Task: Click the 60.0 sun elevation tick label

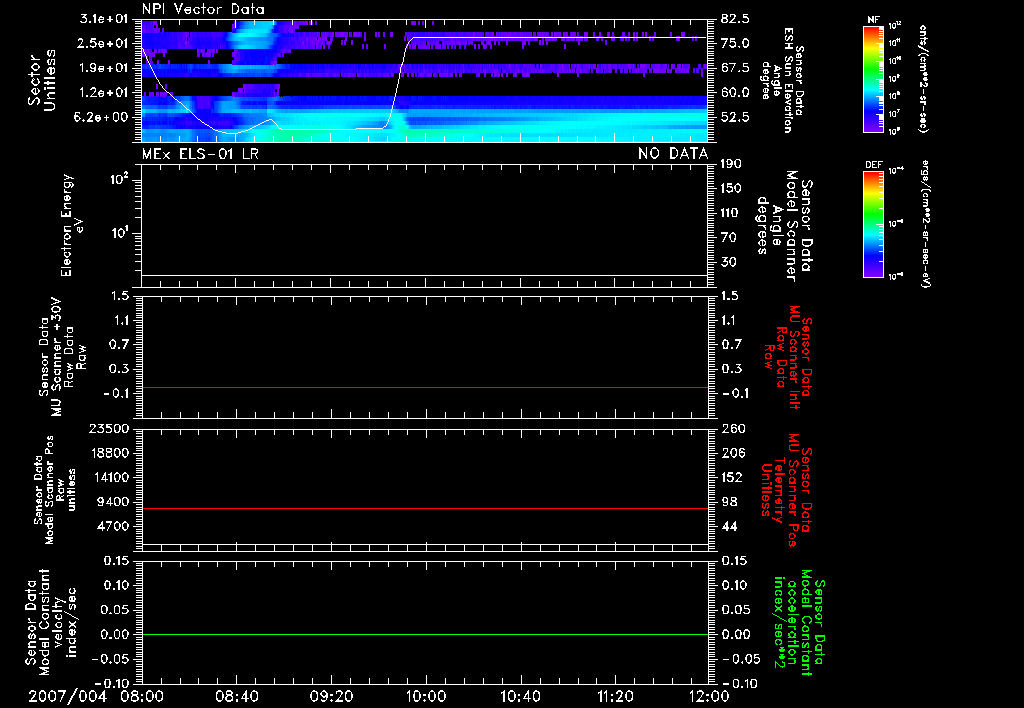Action: (x=735, y=93)
